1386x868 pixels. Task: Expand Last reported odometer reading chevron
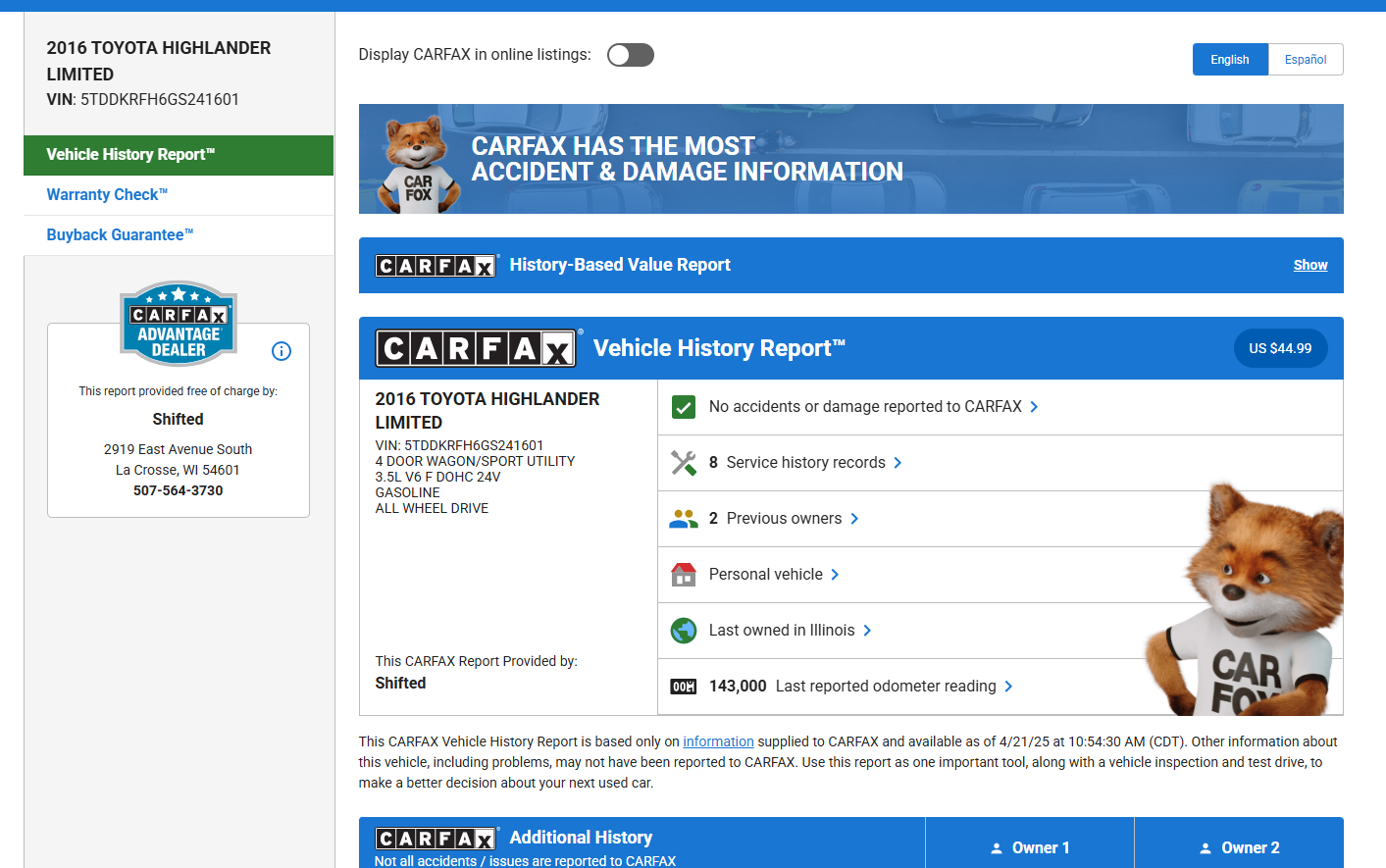[1008, 687]
